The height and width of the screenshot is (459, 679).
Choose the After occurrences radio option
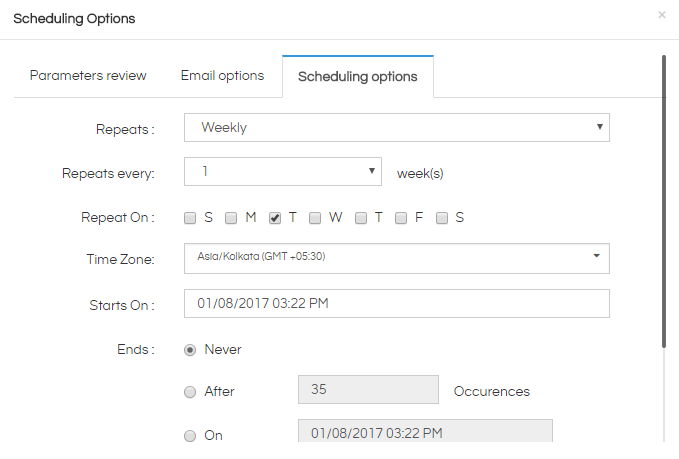click(190, 392)
